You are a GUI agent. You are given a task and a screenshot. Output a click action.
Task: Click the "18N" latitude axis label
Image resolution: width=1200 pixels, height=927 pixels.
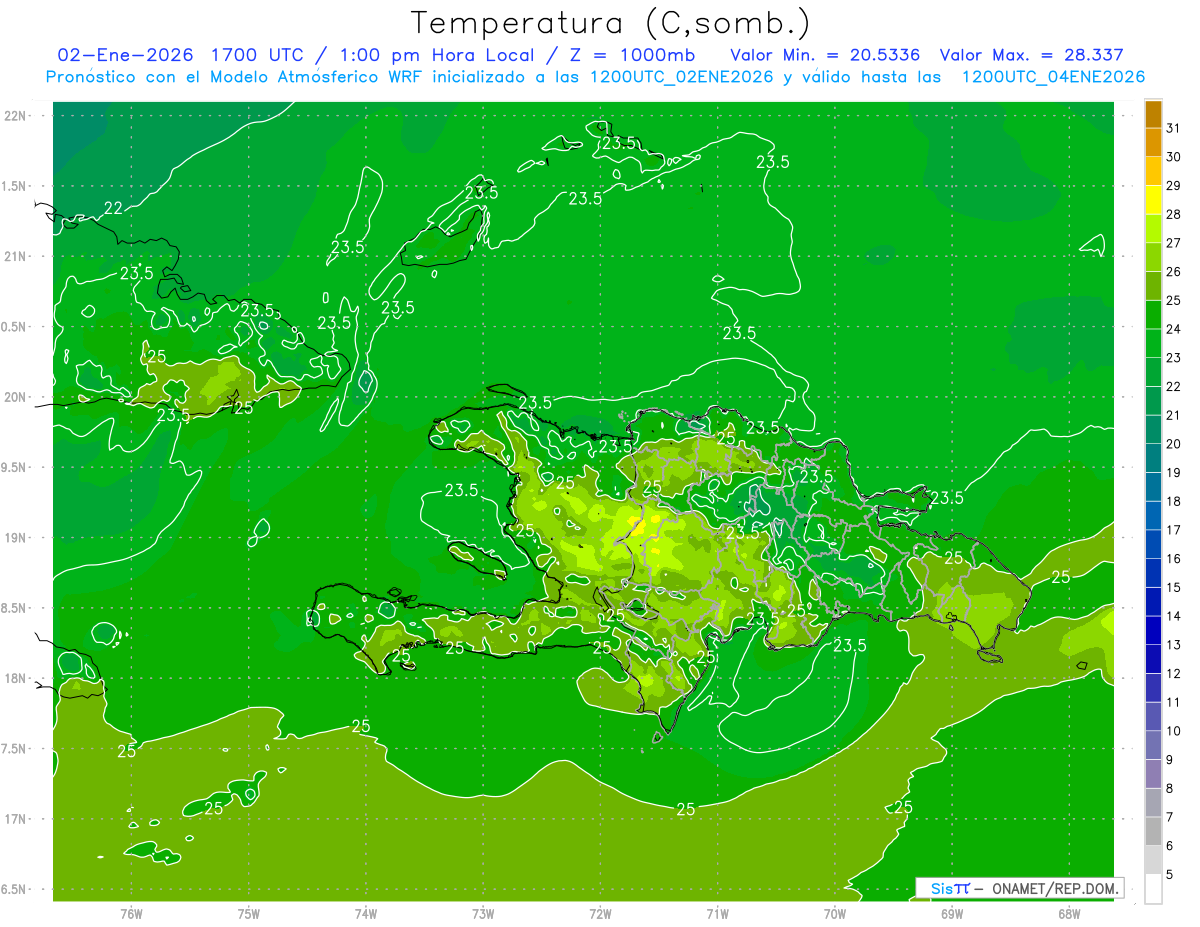[15, 679]
